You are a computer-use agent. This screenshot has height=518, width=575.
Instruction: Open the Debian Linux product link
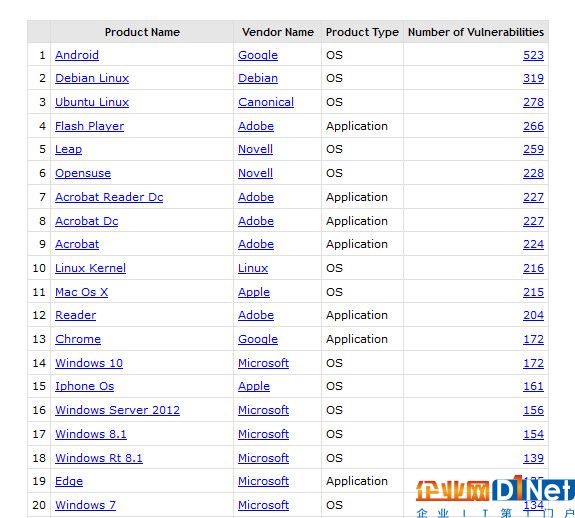click(92, 78)
